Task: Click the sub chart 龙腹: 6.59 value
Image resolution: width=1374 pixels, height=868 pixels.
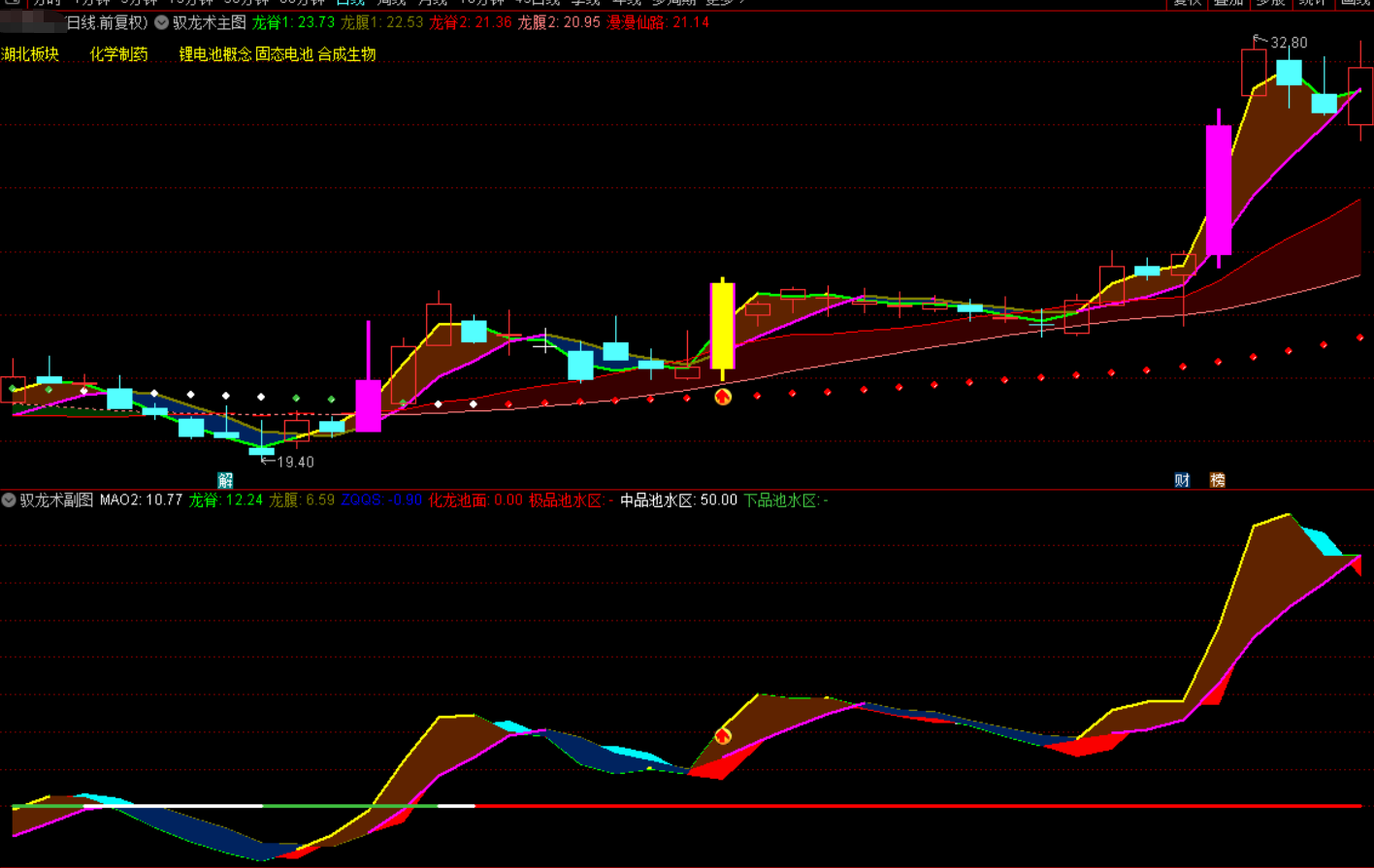Action: (x=302, y=500)
